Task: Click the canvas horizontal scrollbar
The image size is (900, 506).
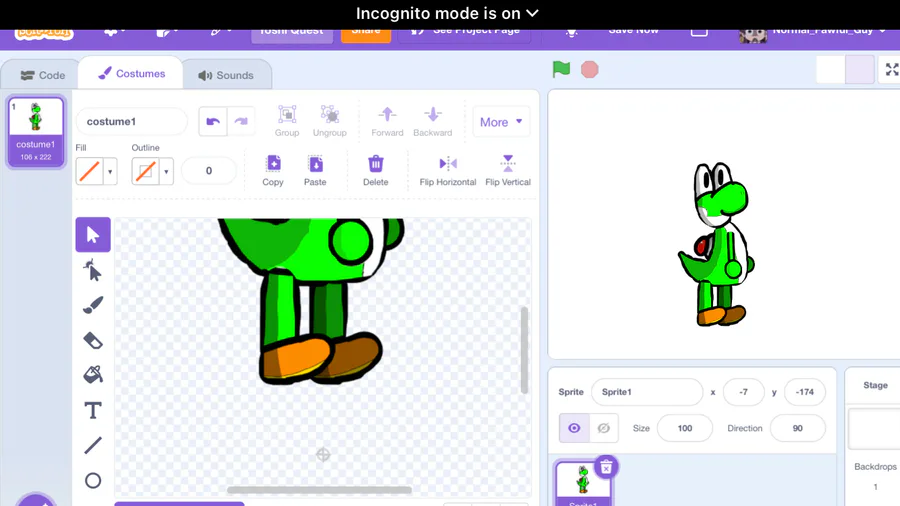Action: [x=319, y=490]
